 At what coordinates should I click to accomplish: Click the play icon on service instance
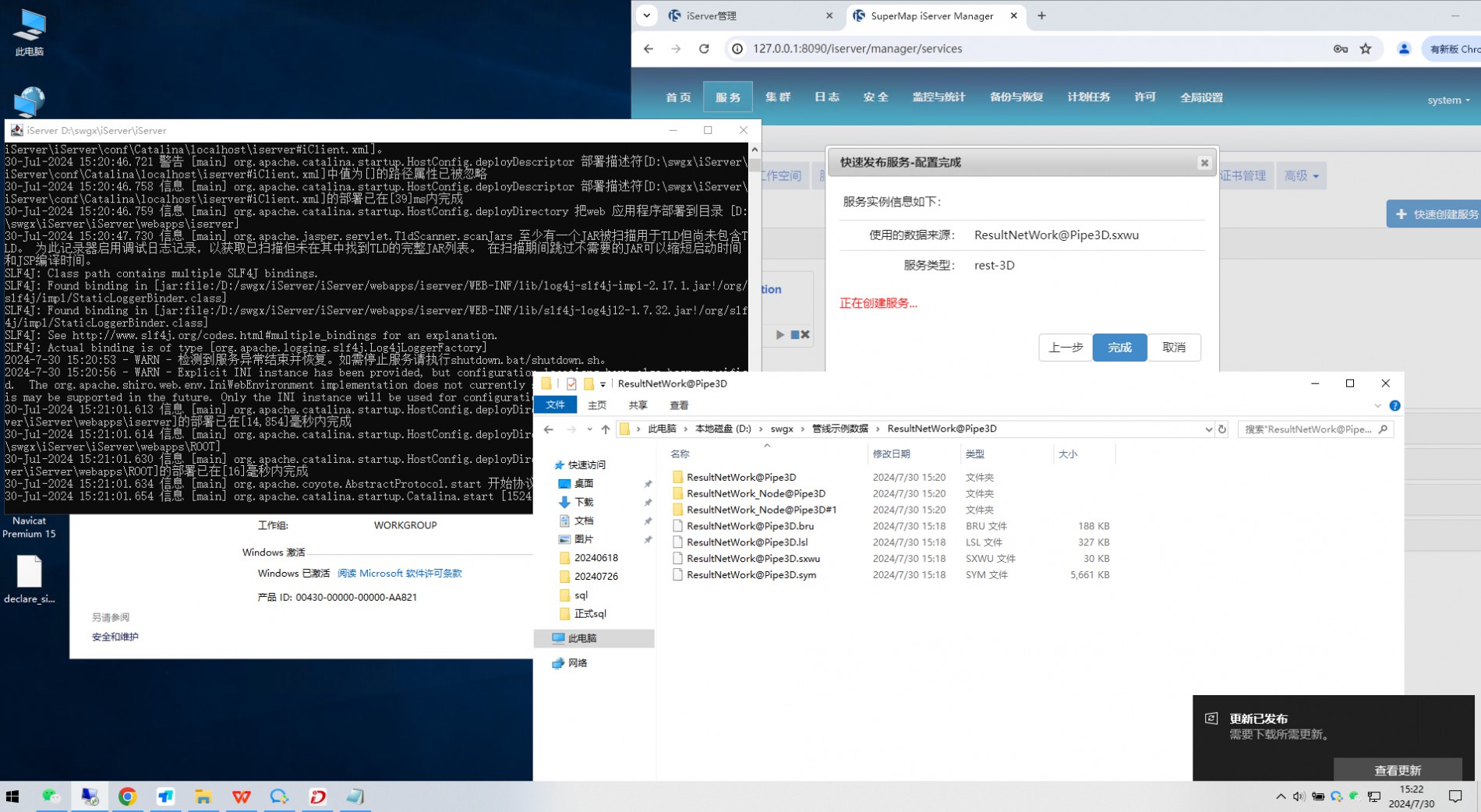[x=779, y=334]
